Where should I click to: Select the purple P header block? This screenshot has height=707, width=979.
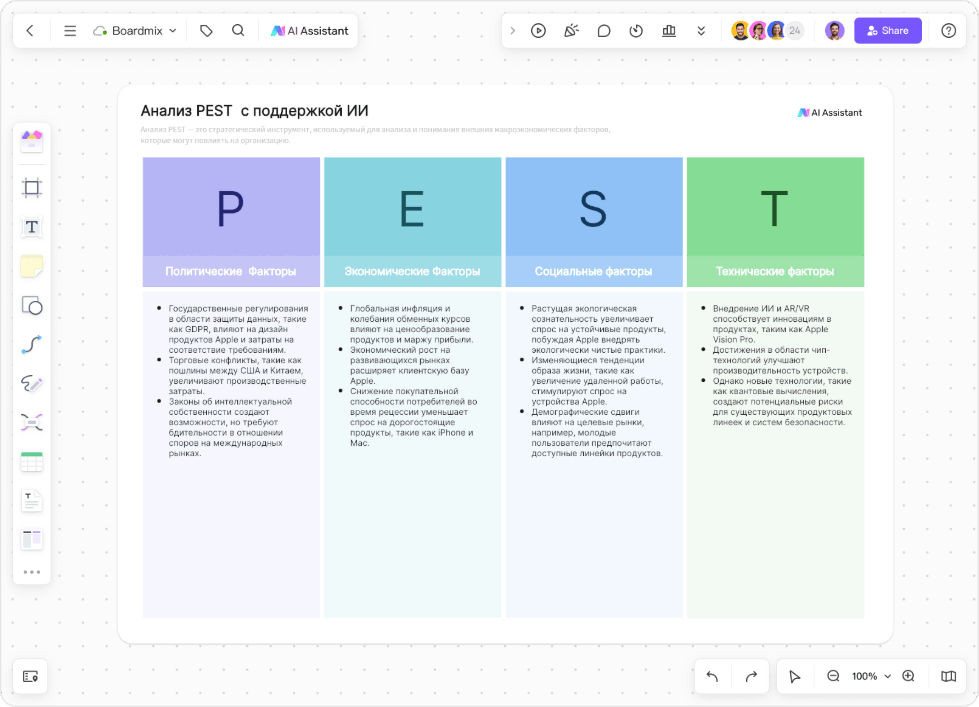pos(231,207)
